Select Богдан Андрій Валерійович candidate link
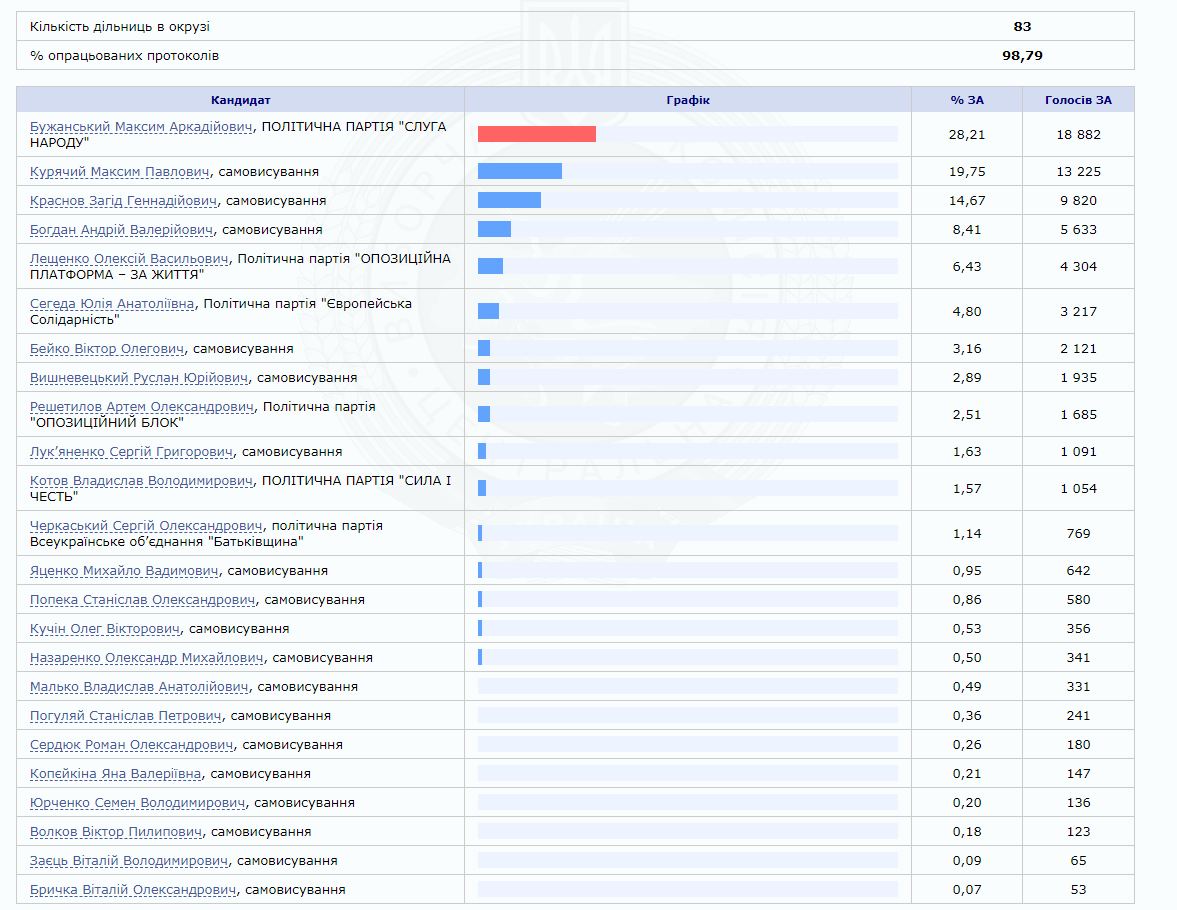 tap(121, 230)
